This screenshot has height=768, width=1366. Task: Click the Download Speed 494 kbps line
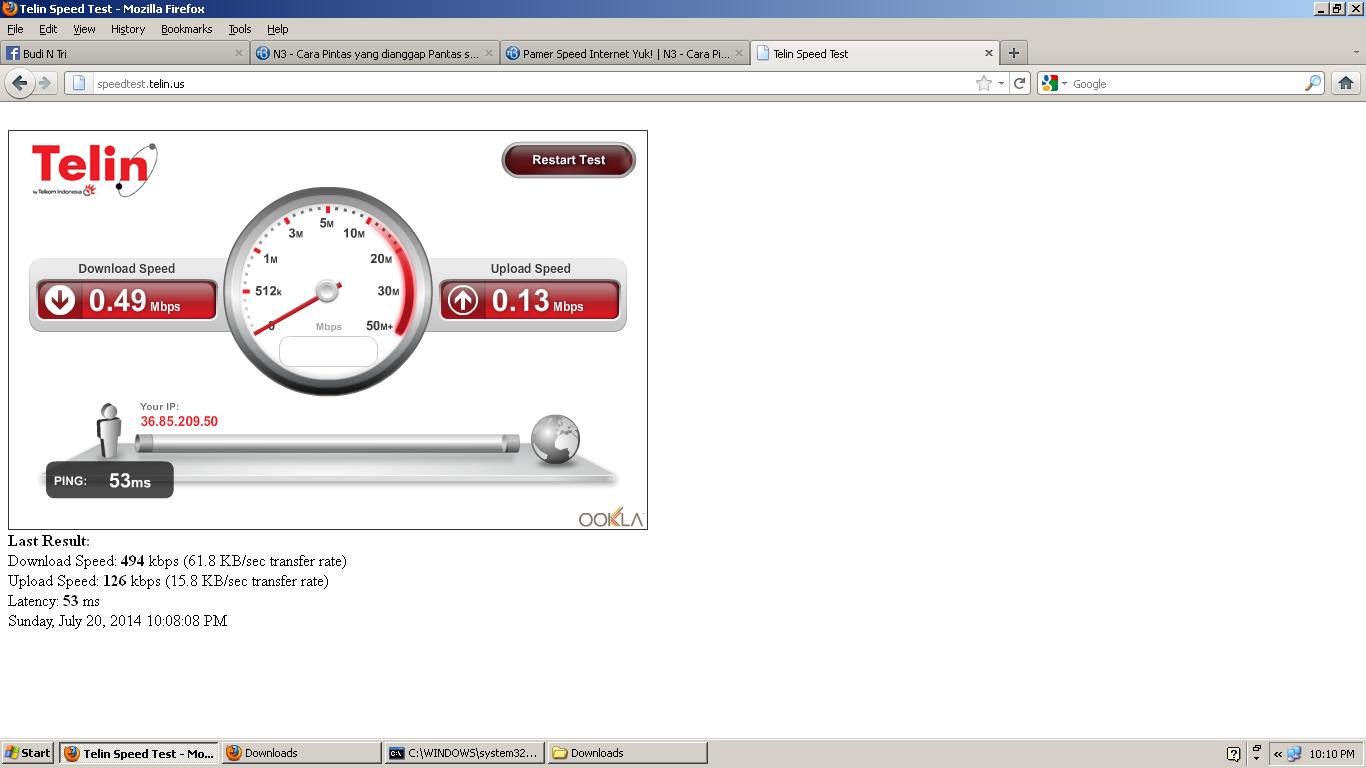pyautogui.click(x=177, y=561)
